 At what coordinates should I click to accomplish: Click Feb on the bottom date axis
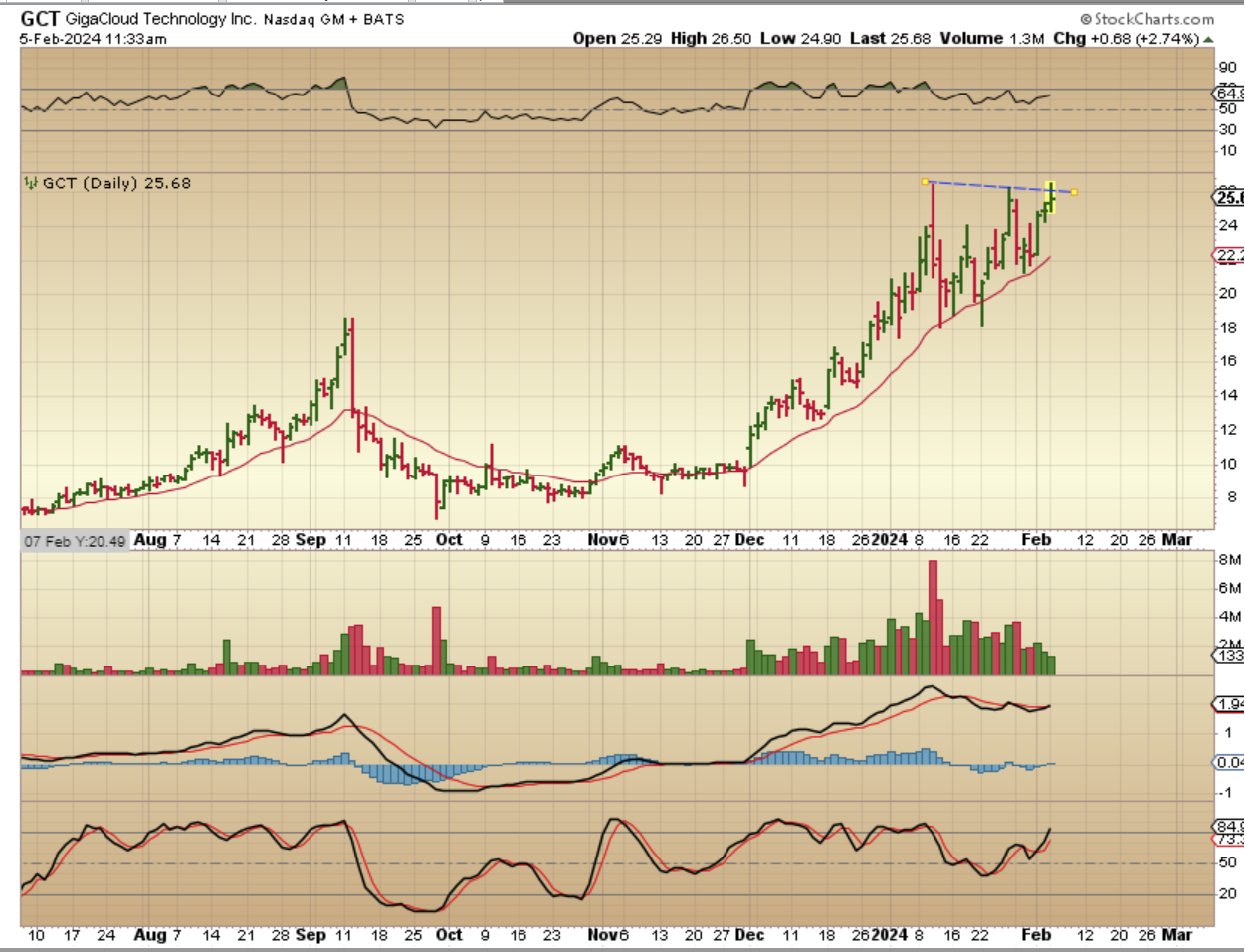(x=1036, y=935)
